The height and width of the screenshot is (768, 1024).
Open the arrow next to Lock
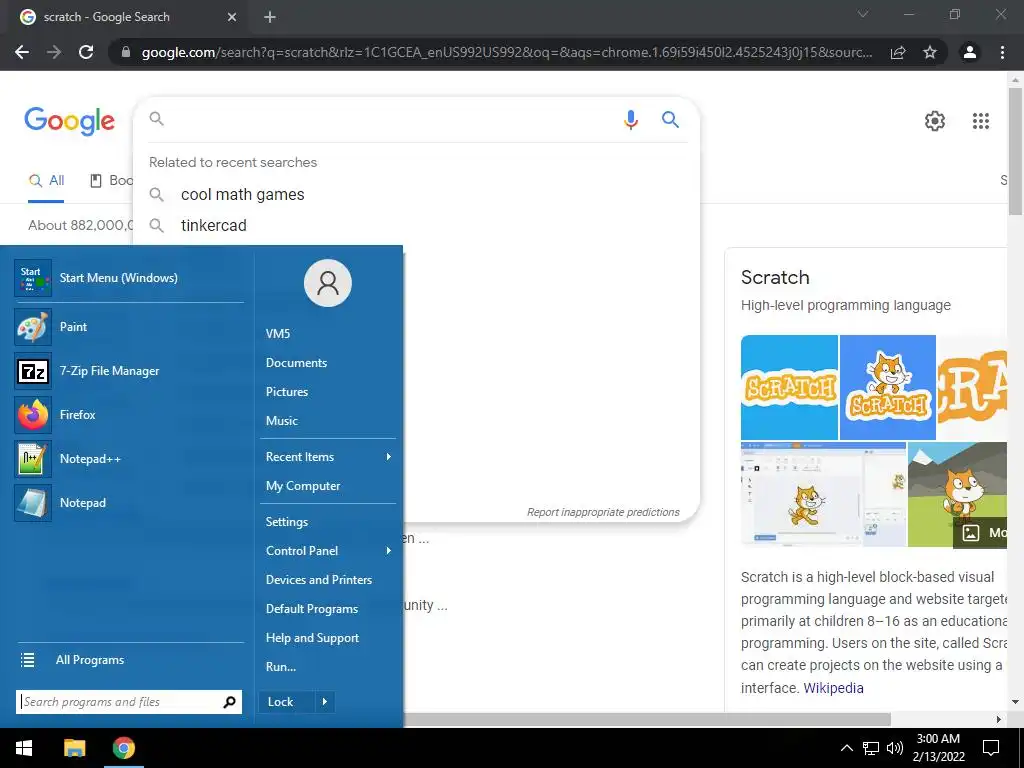click(325, 702)
